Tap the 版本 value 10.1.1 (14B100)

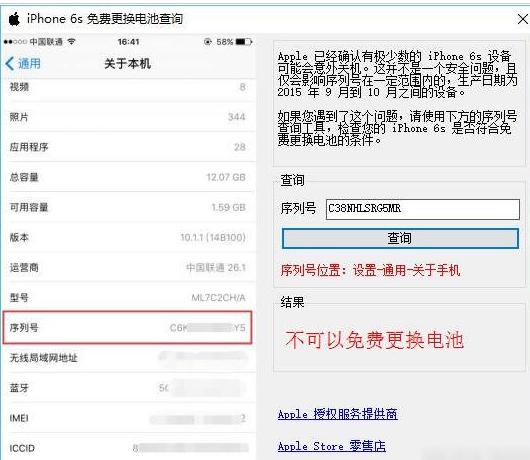click(x=213, y=237)
